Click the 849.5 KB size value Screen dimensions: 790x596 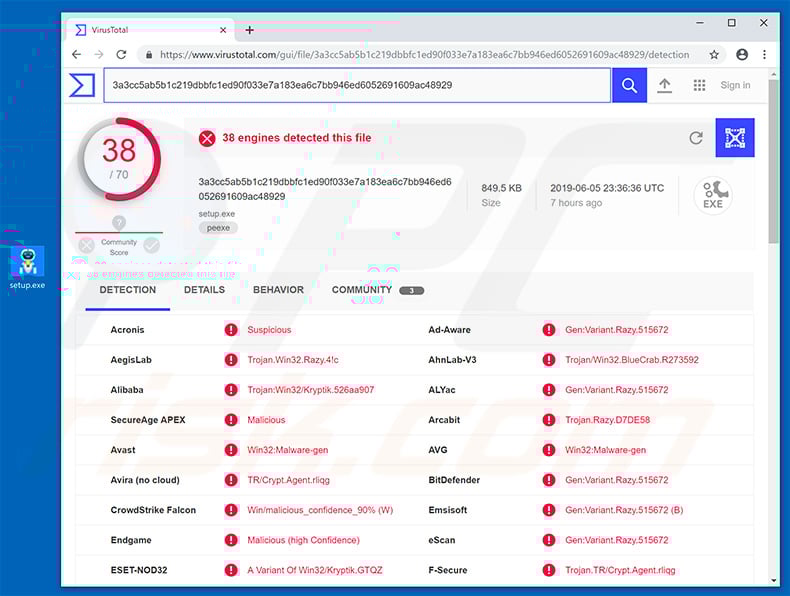pos(501,188)
